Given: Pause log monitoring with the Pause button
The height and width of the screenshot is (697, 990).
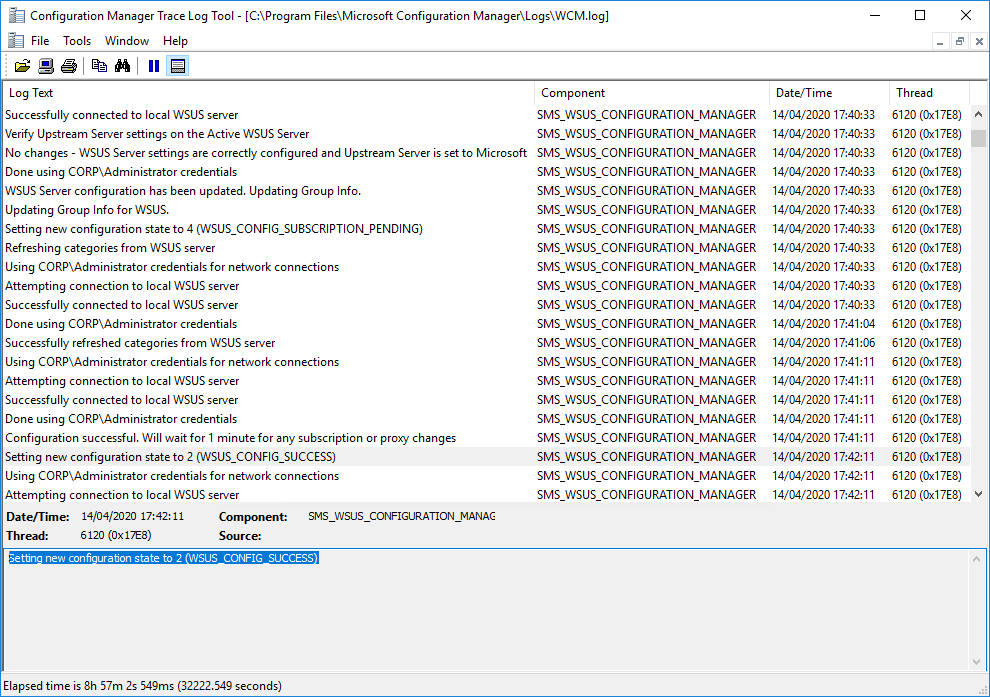Looking at the screenshot, I should pos(154,66).
